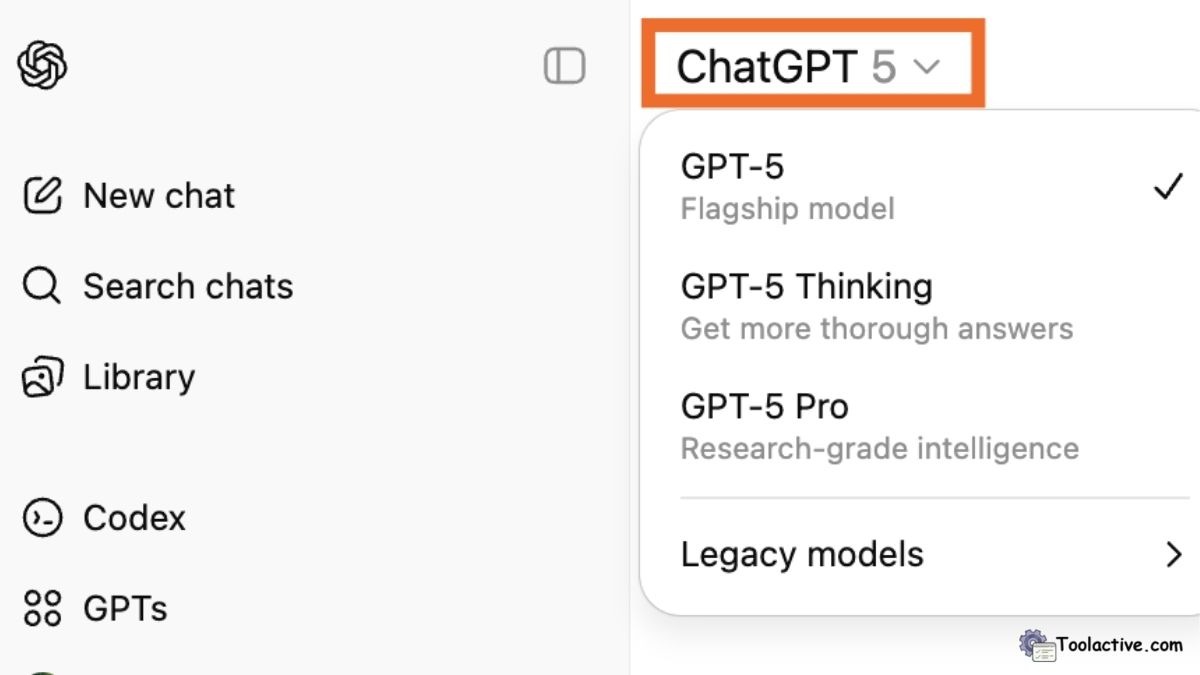Click the New chat pencil icon

click(43, 195)
